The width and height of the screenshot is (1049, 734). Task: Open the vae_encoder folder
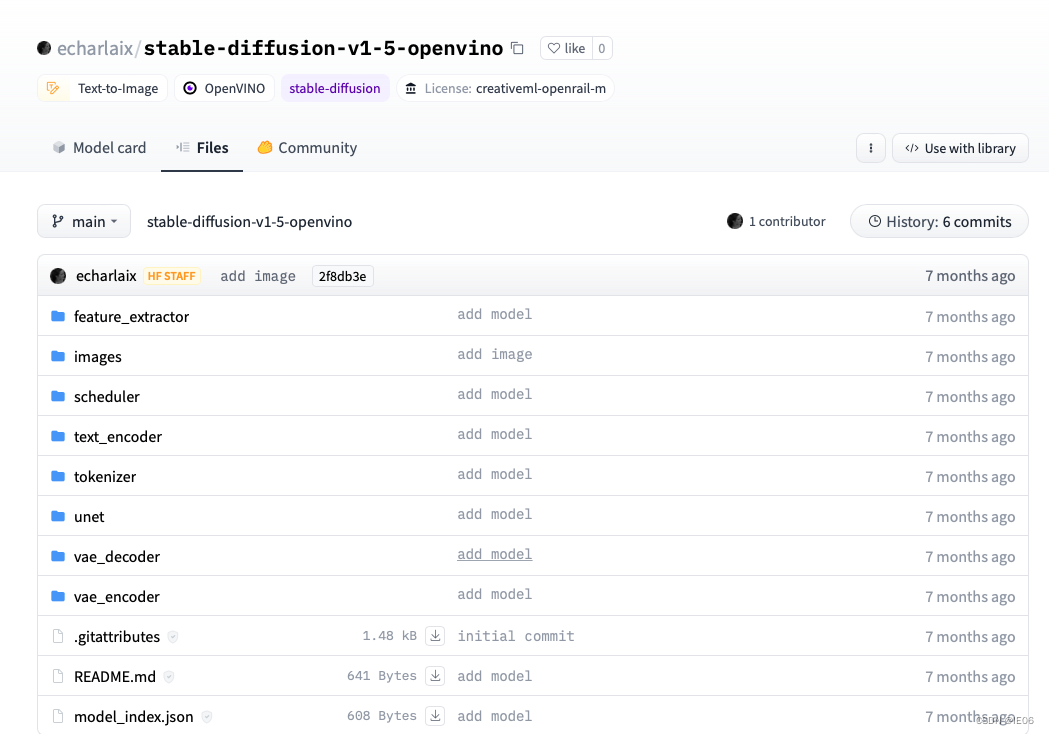tap(117, 597)
